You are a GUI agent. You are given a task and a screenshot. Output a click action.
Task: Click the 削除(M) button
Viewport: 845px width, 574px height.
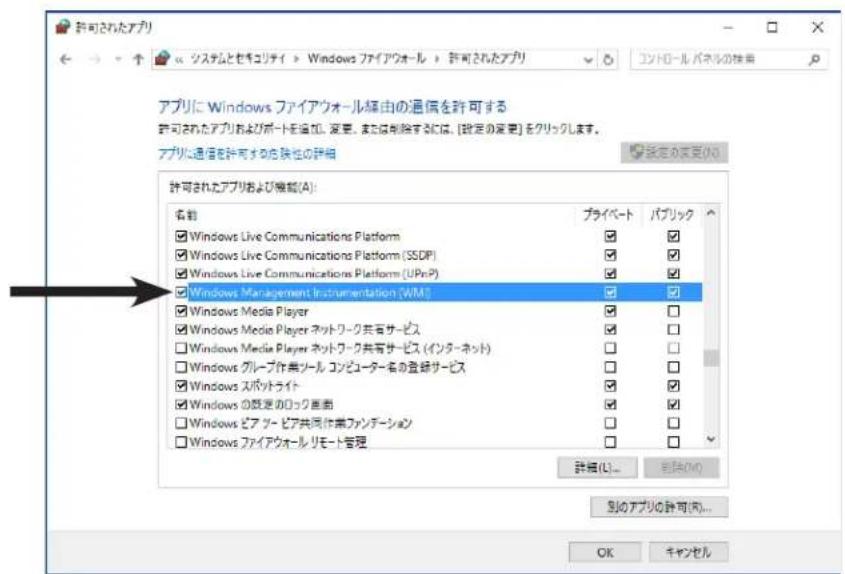[x=681, y=467]
